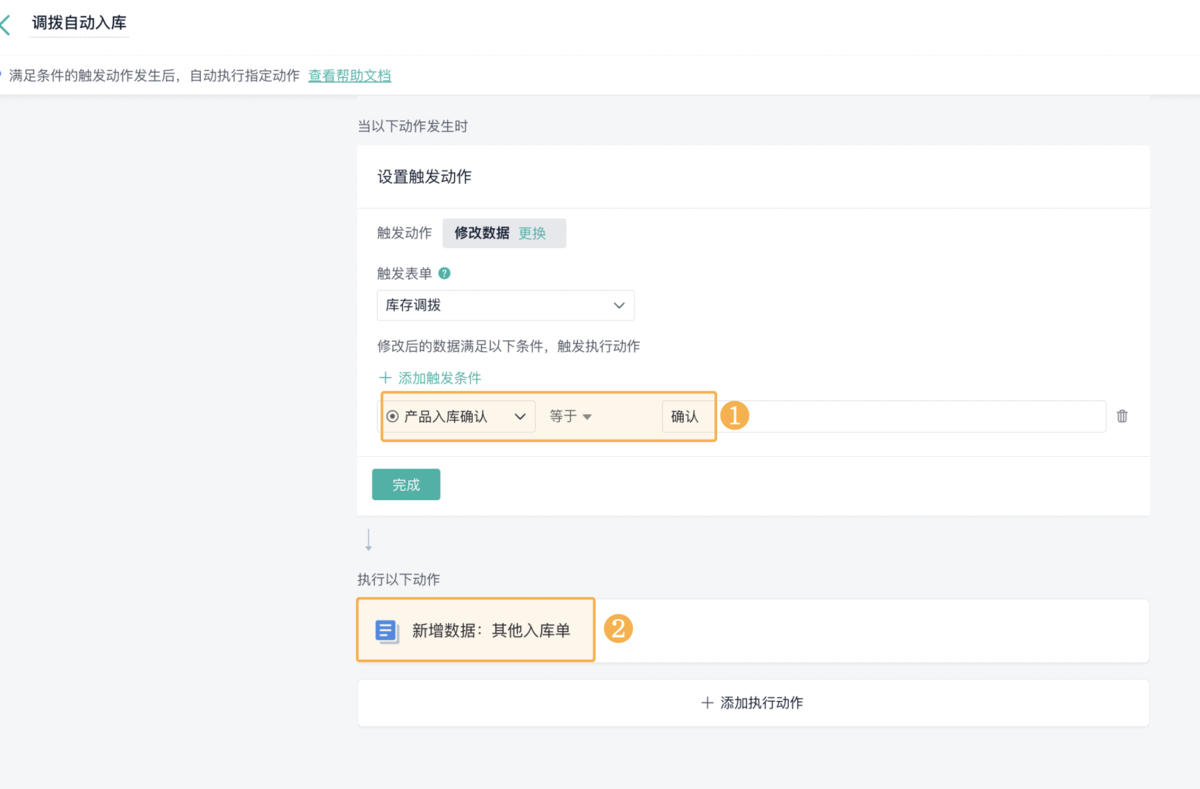Click the 修改数据 trigger action tag
This screenshot has height=789, width=1200.
pos(481,233)
